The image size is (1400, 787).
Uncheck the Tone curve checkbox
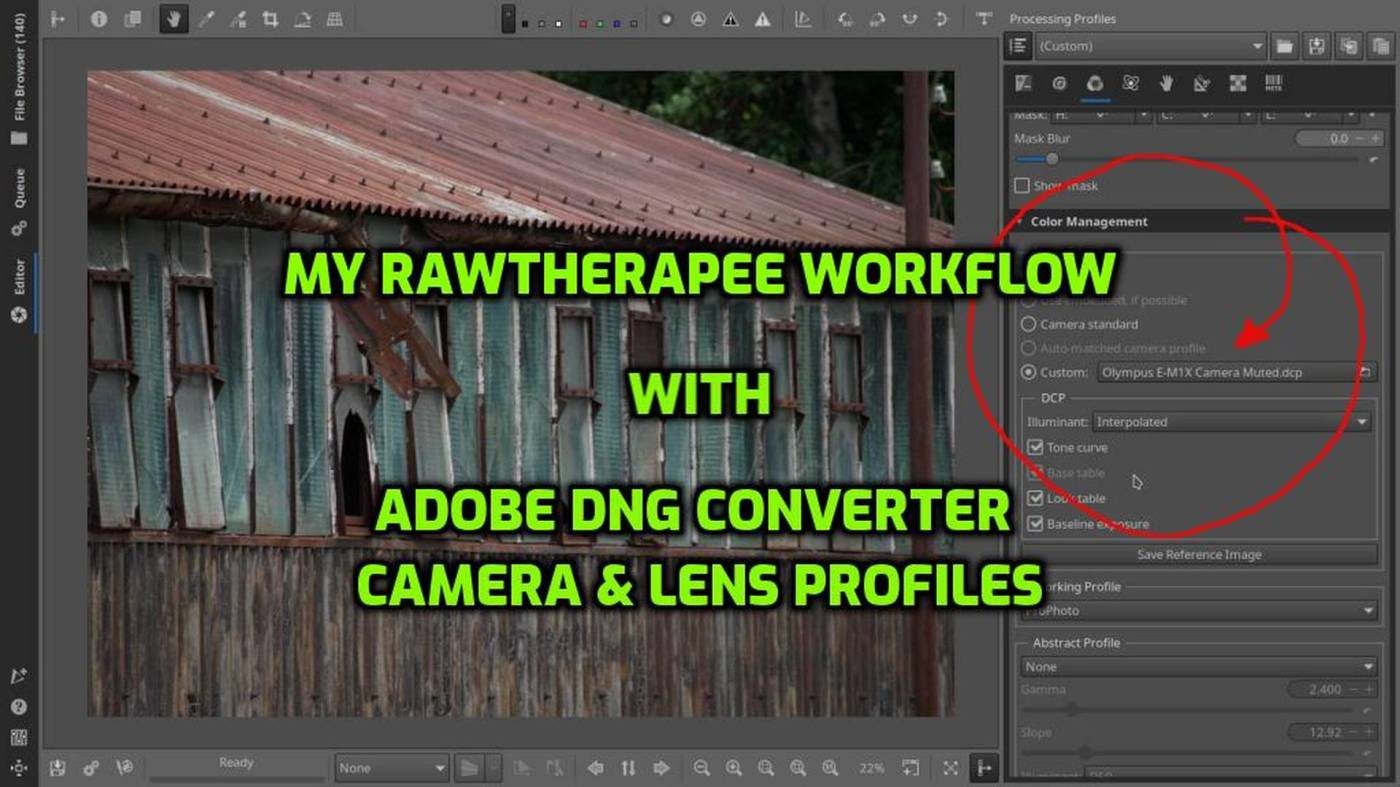pos(1036,447)
